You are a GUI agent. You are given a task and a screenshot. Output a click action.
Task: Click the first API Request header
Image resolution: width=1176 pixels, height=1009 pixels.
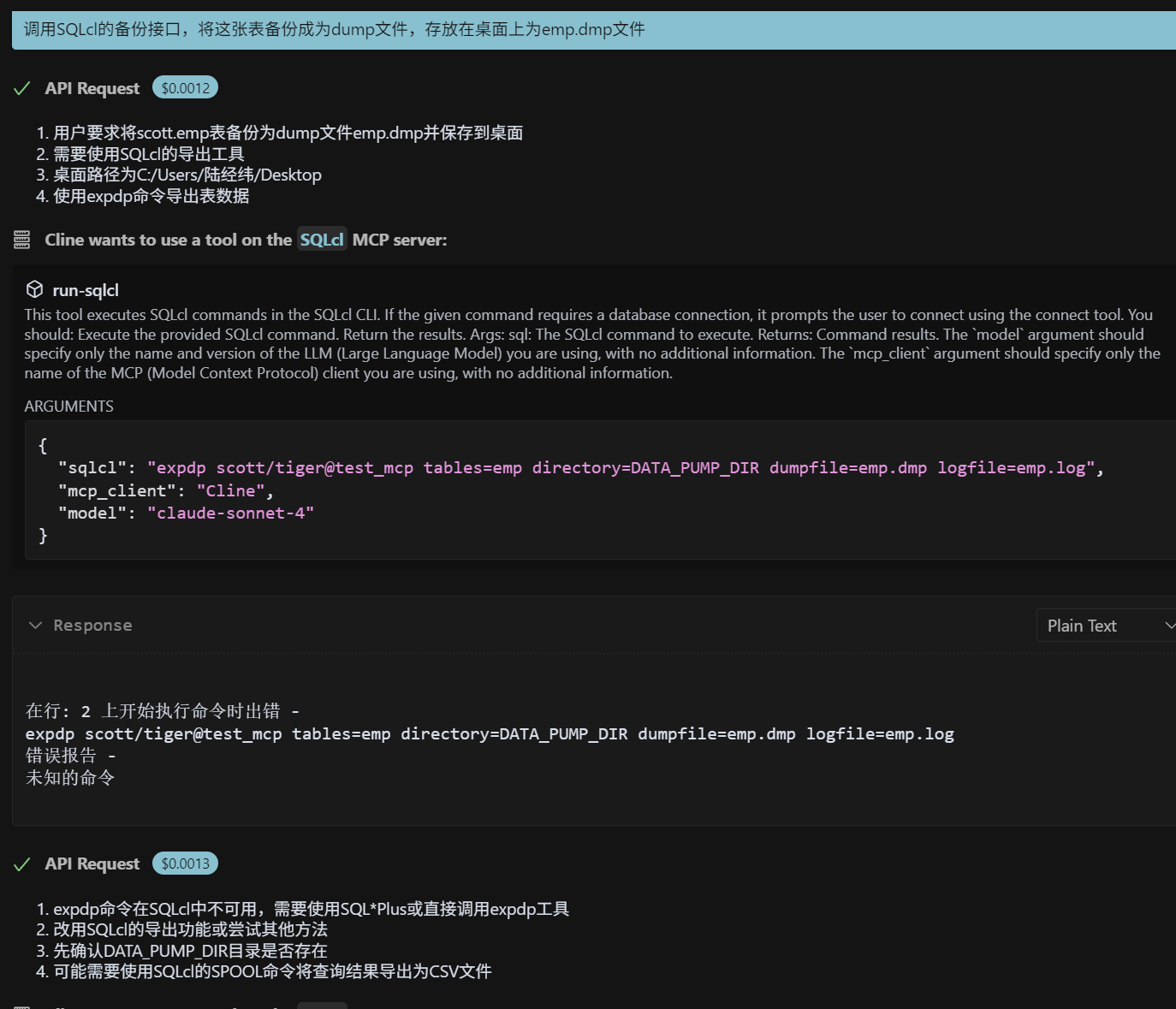(92, 88)
